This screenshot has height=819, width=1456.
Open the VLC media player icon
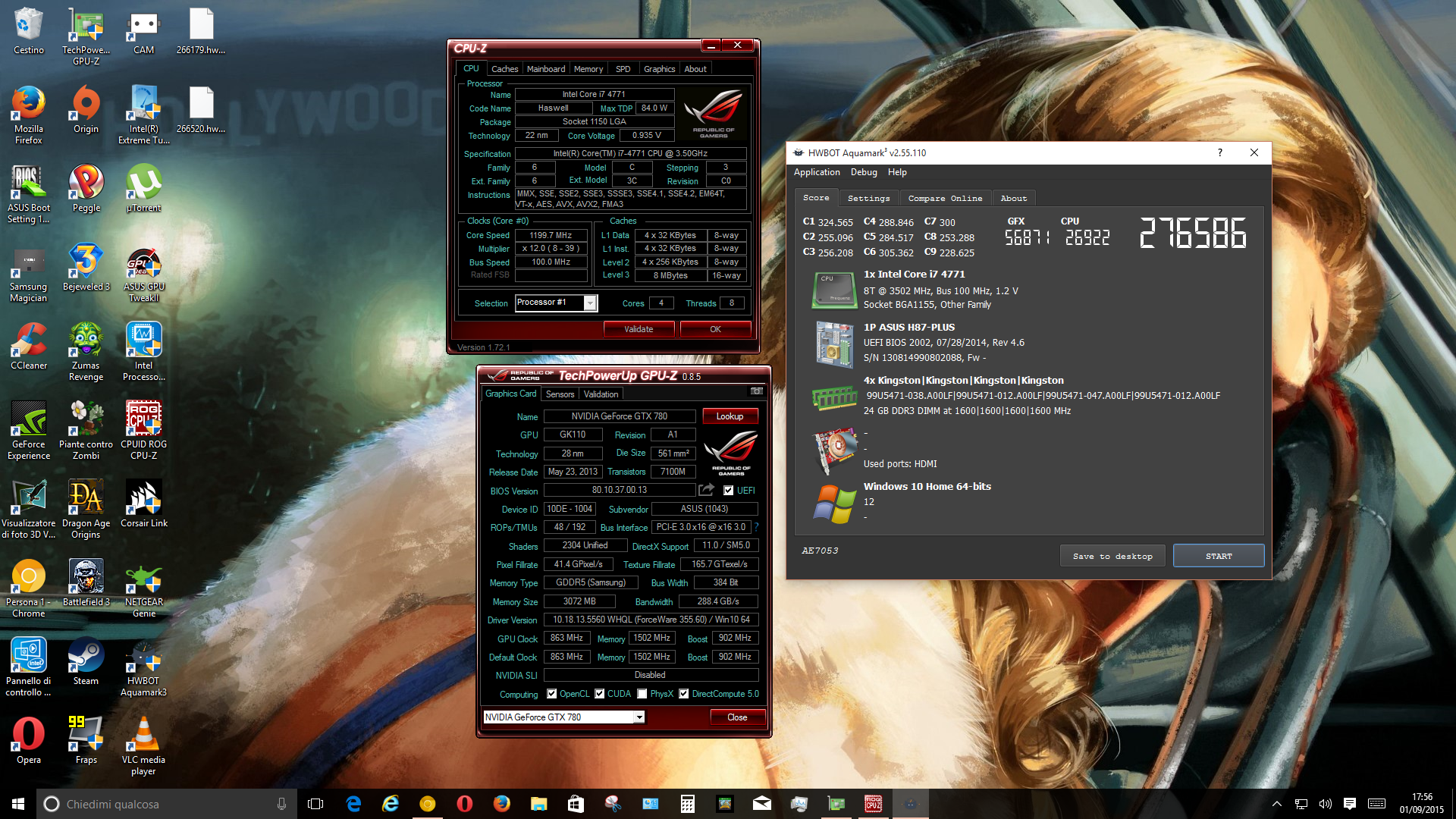point(143,745)
